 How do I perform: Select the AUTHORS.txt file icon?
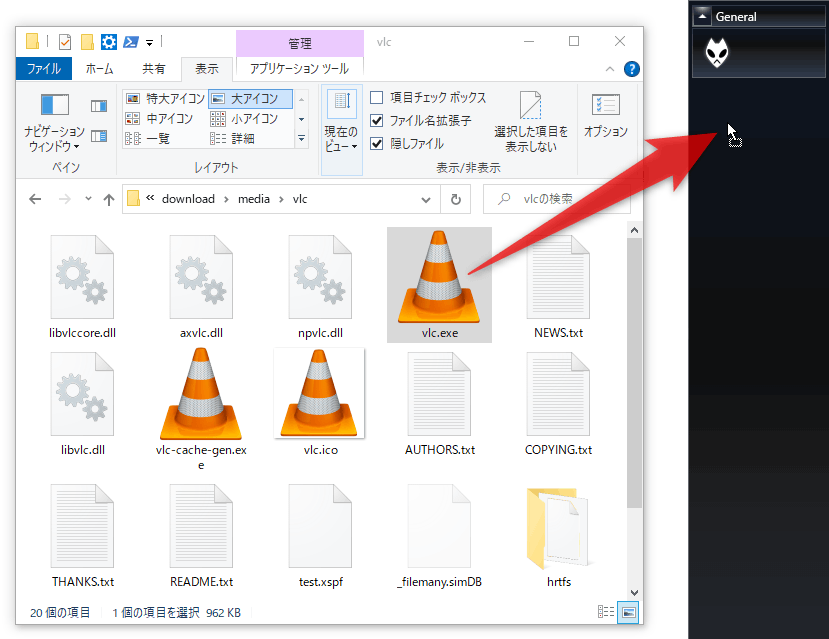coord(439,394)
